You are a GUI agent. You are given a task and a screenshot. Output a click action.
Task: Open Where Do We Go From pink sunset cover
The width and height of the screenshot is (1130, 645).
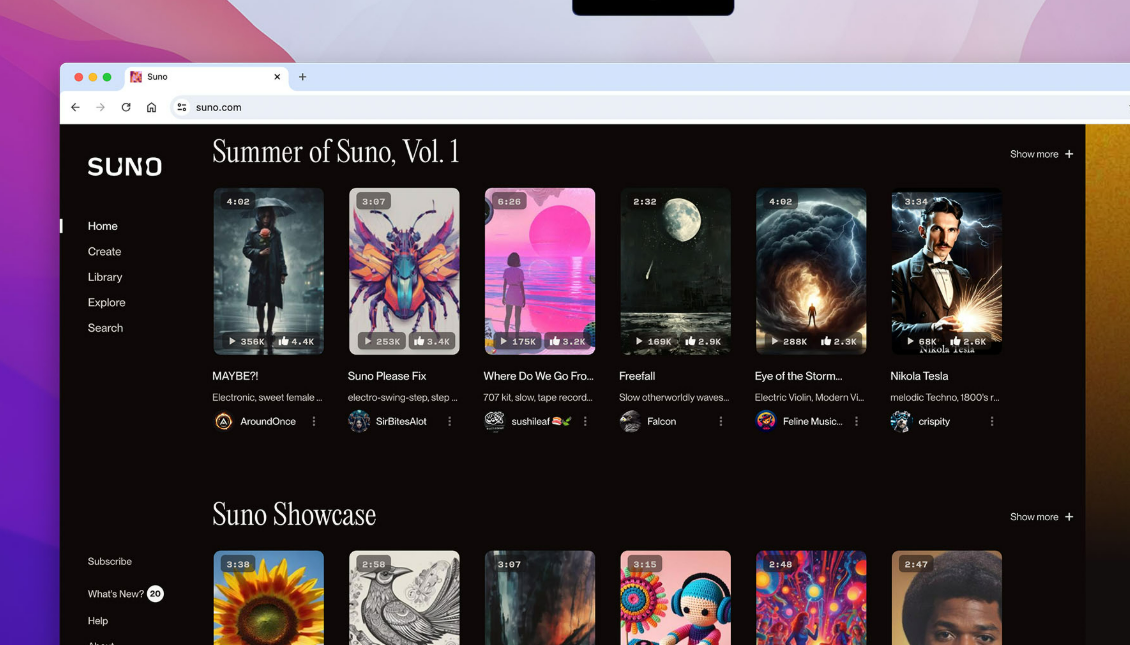[540, 271]
